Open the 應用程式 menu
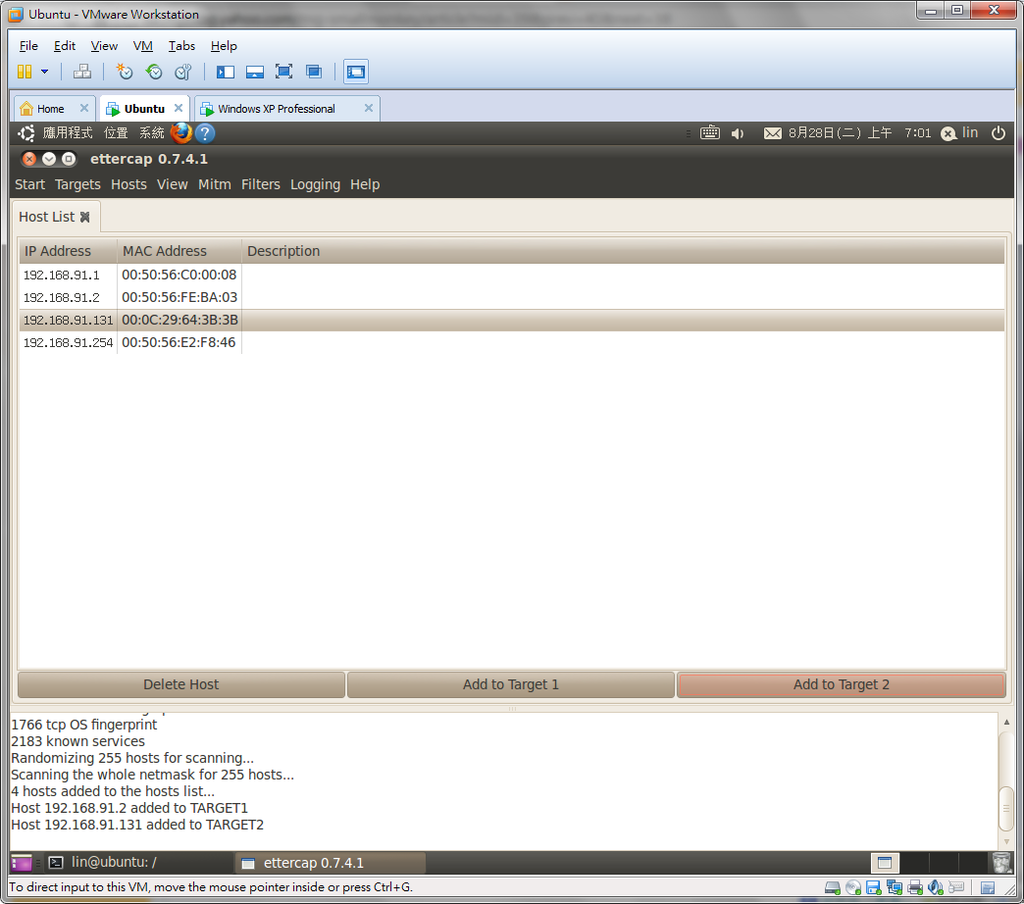This screenshot has height=904, width=1024. pyautogui.click(x=67, y=133)
